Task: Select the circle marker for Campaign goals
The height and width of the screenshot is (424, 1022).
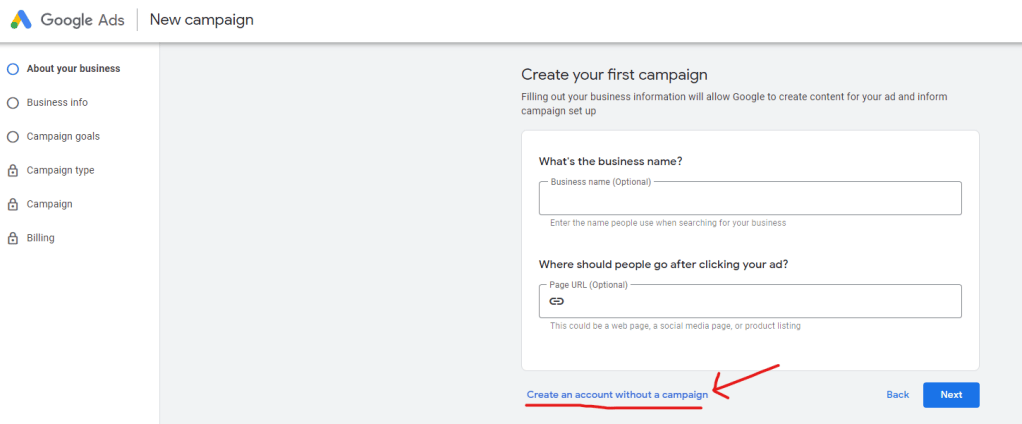Action: (12, 137)
